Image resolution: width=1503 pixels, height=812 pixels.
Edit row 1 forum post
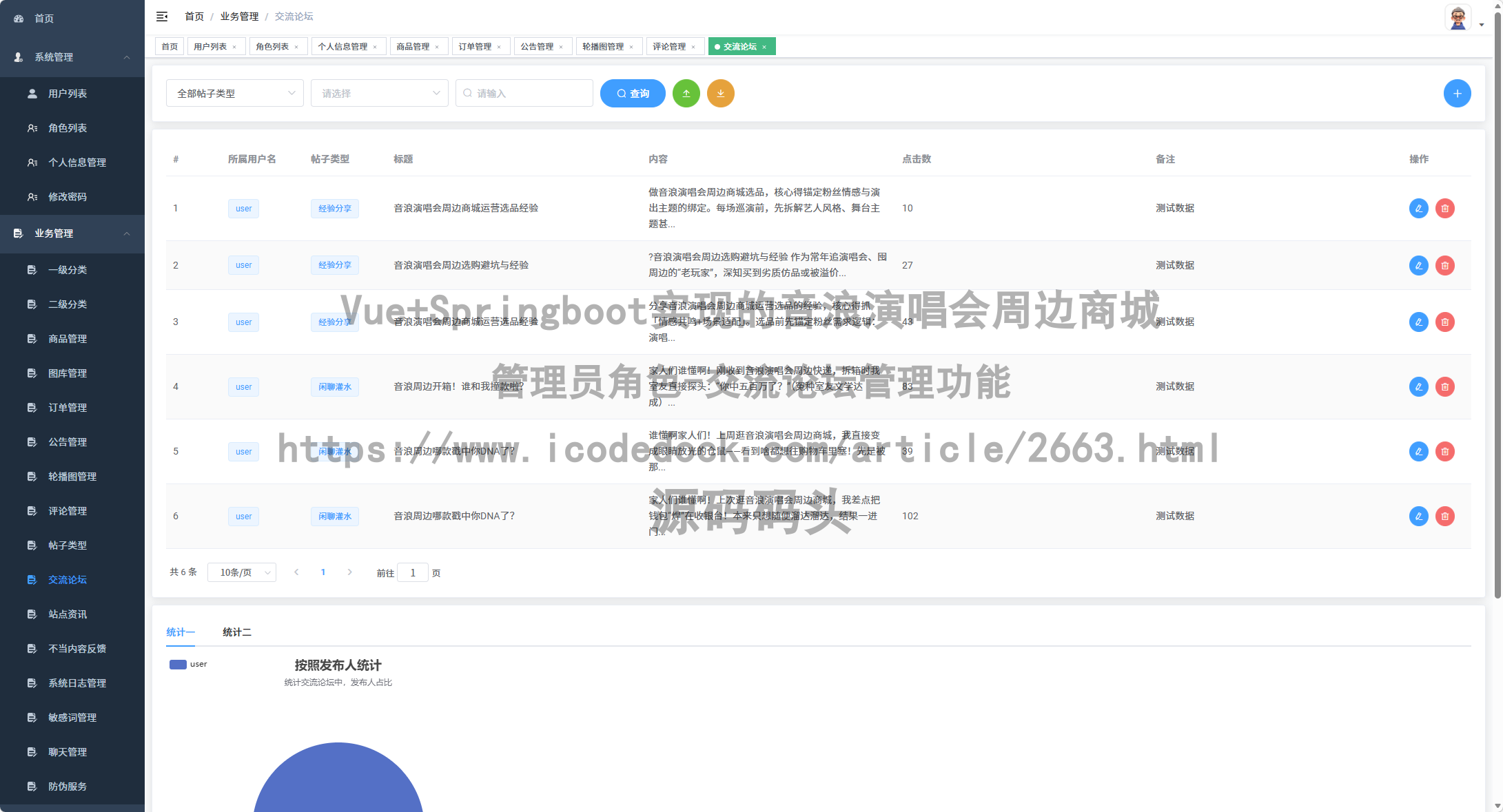pyautogui.click(x=1419, y=208)
